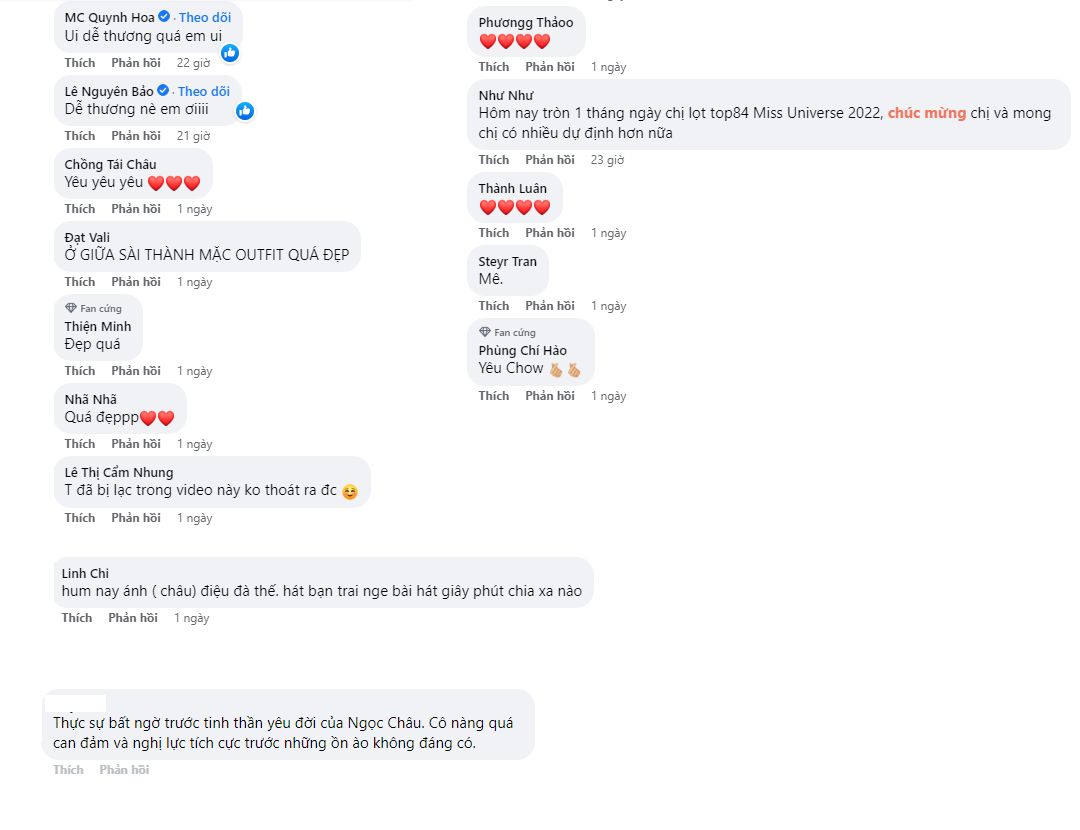Click the verified badge beside Lê Nguyên Bảo
Viewport: 1080px width, 830px height.
[x=163, y=91]
